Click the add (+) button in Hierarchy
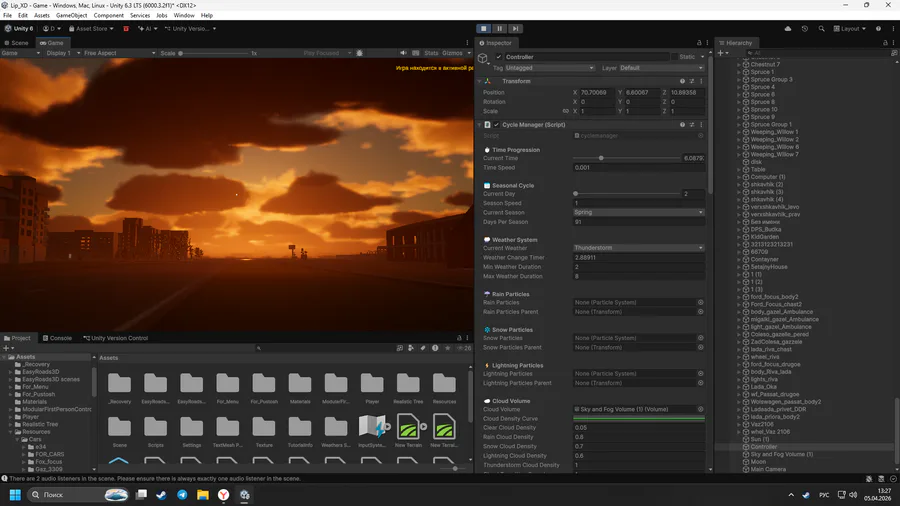The height and width of the screenshot is (506, 900). click(721, 52)
